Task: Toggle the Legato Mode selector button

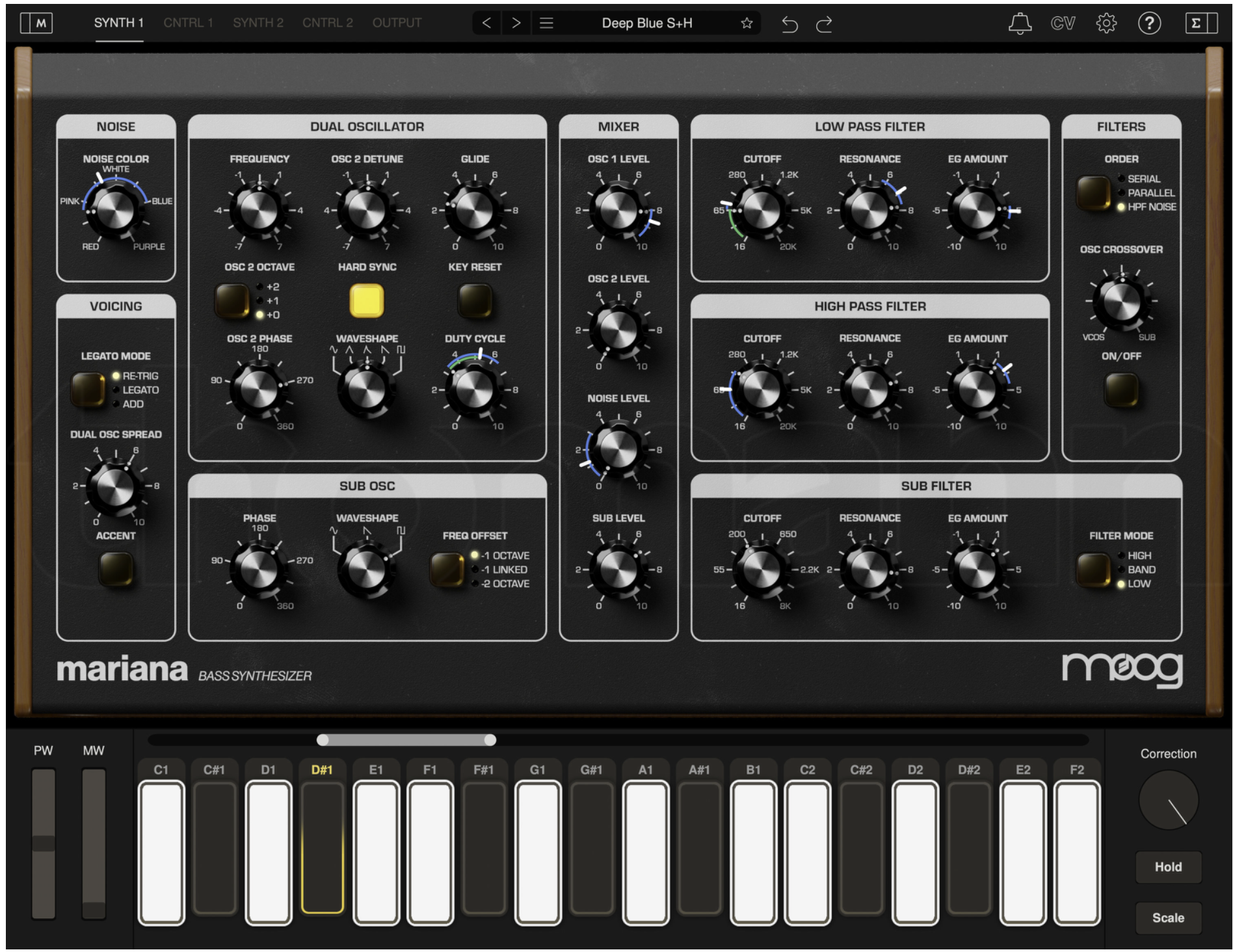Action: click(88, 390)
